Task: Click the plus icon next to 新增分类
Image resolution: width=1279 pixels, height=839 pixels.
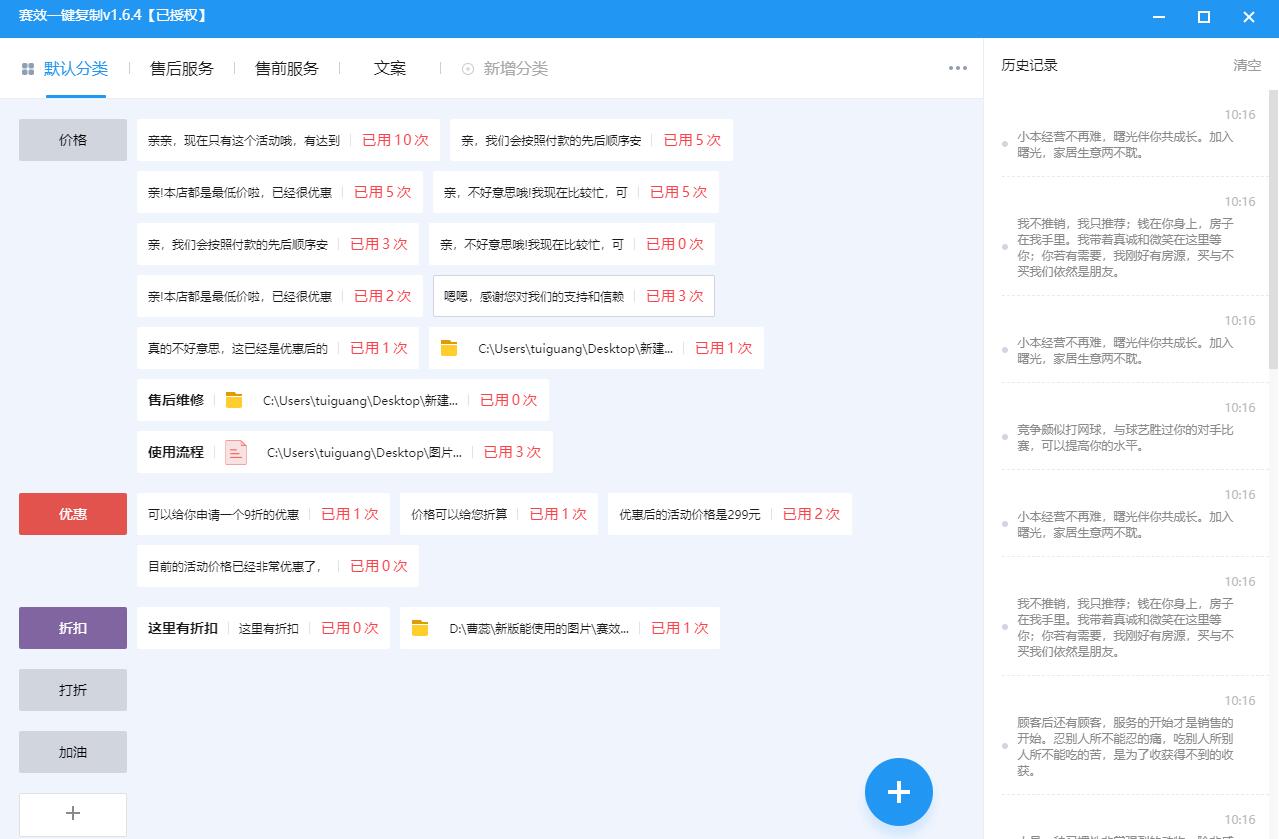Action: 466,70
